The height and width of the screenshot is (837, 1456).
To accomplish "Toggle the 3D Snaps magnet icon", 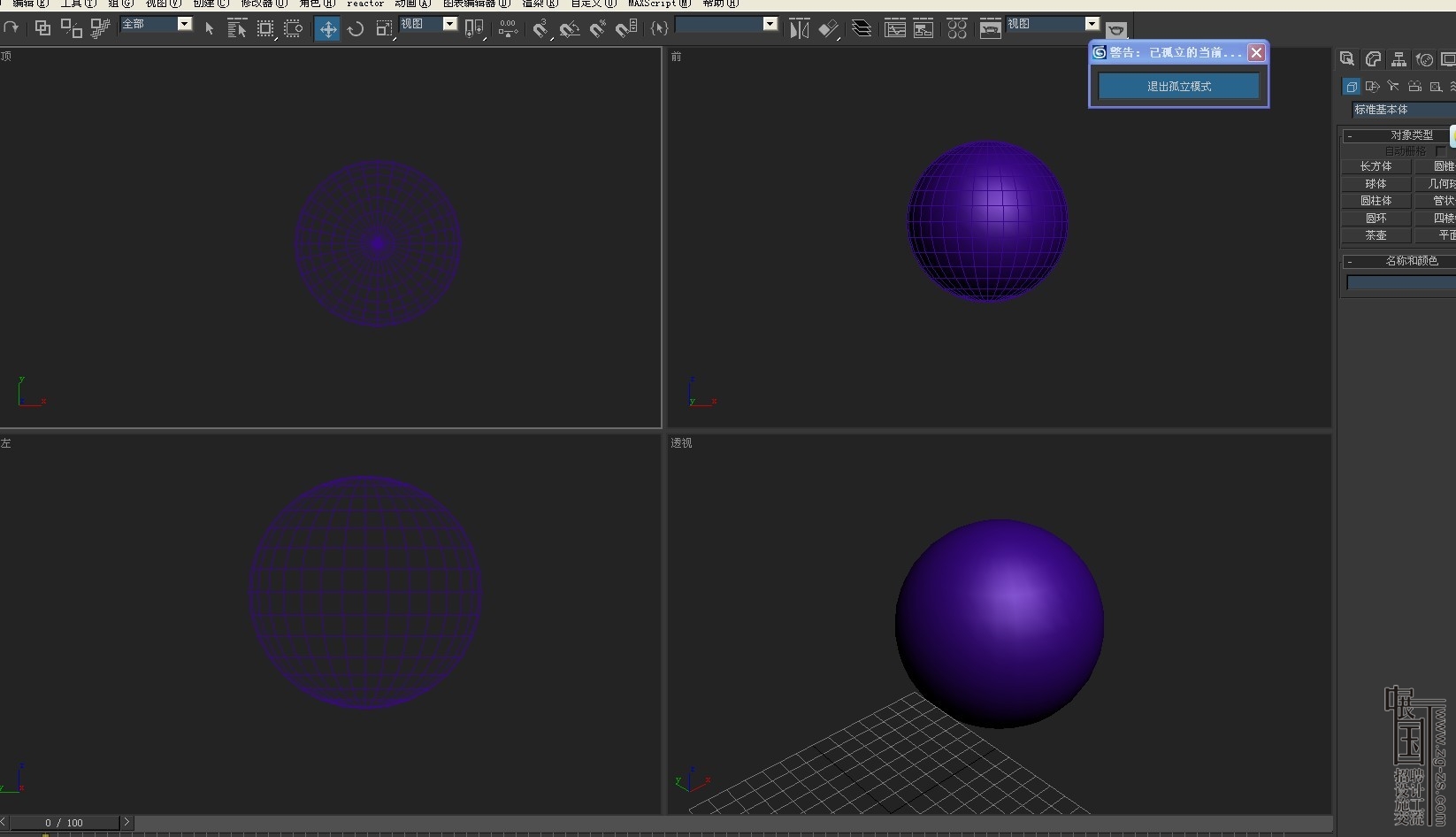I will pos(540,28).
